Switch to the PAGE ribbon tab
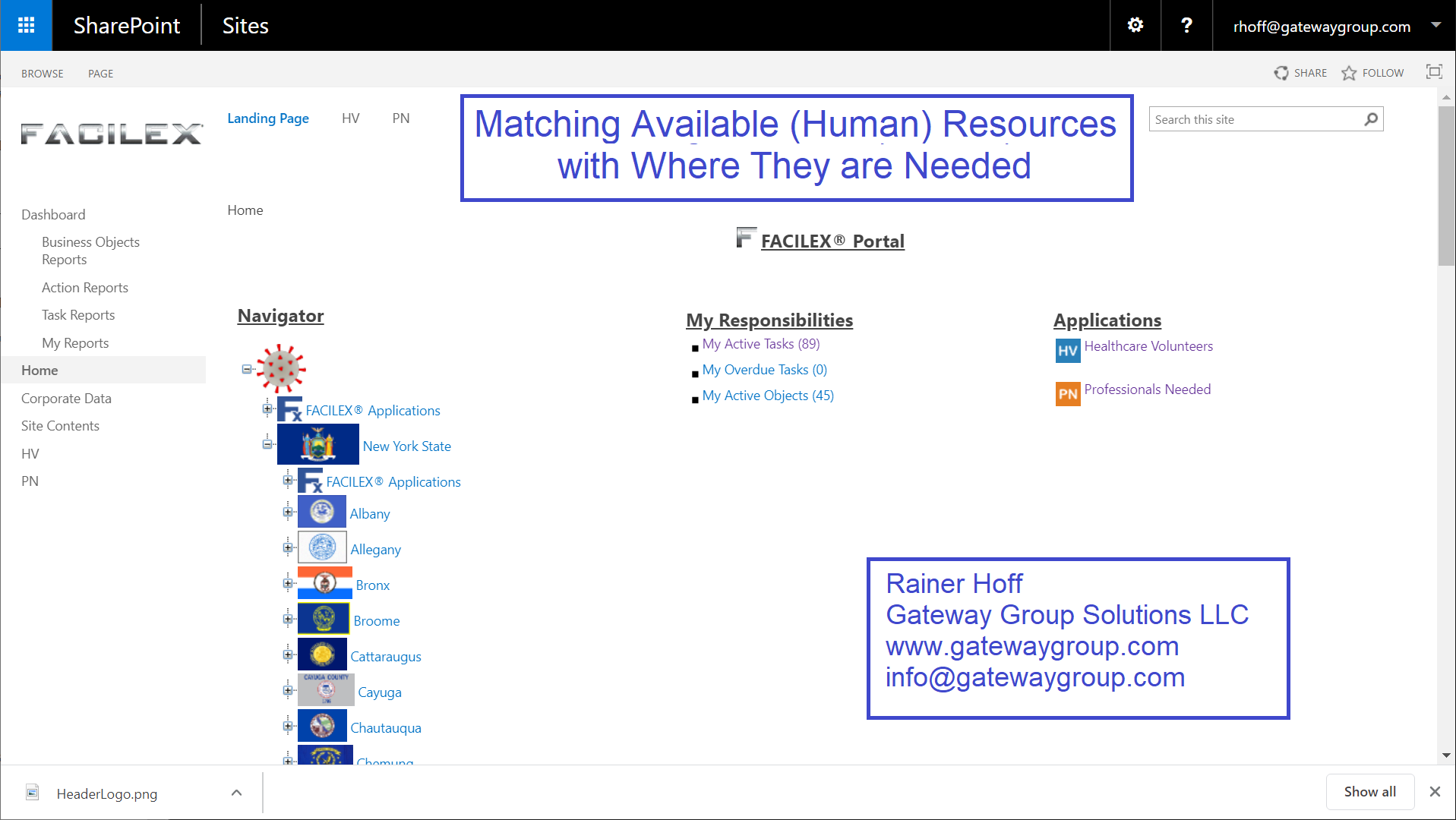Screen dimensions: 1456x820 pos(100,74)
